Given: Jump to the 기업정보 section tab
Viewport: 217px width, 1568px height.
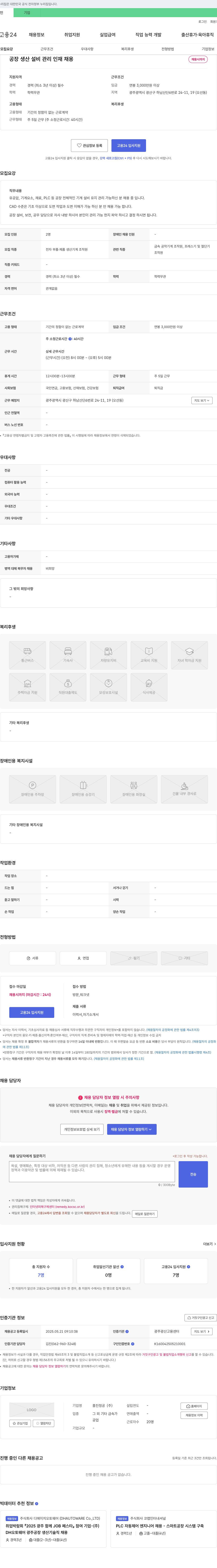Looking at the screenshot, I should [x=208, y=49].
